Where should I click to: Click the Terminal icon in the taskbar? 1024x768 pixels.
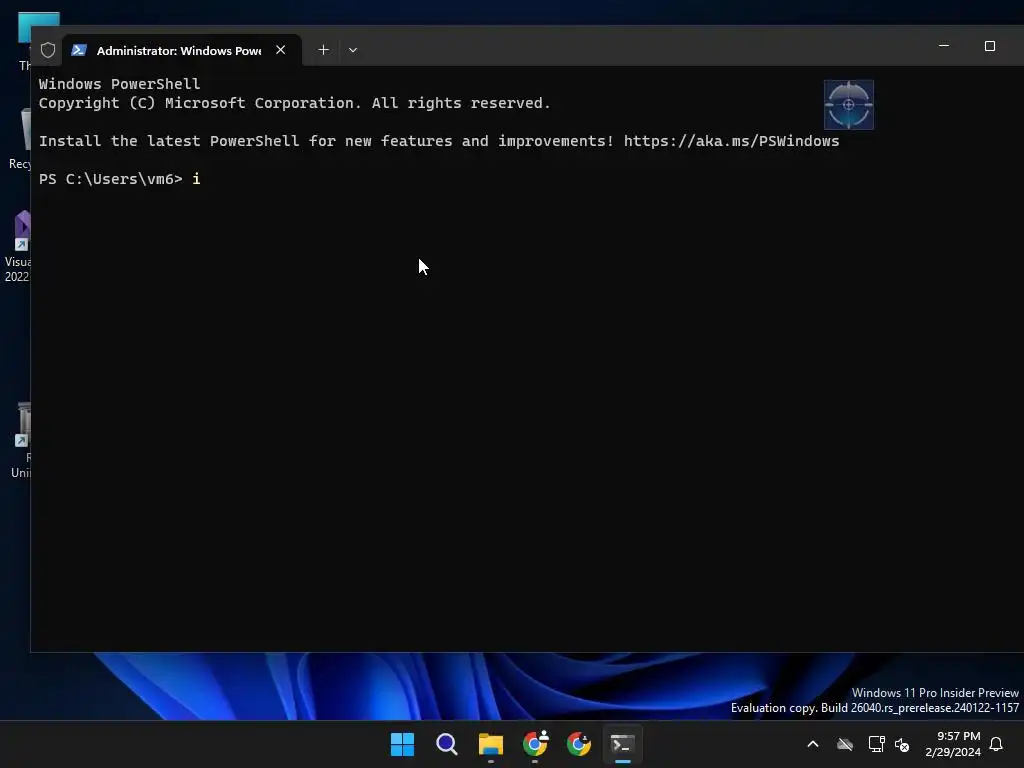[x=622, y=744]
